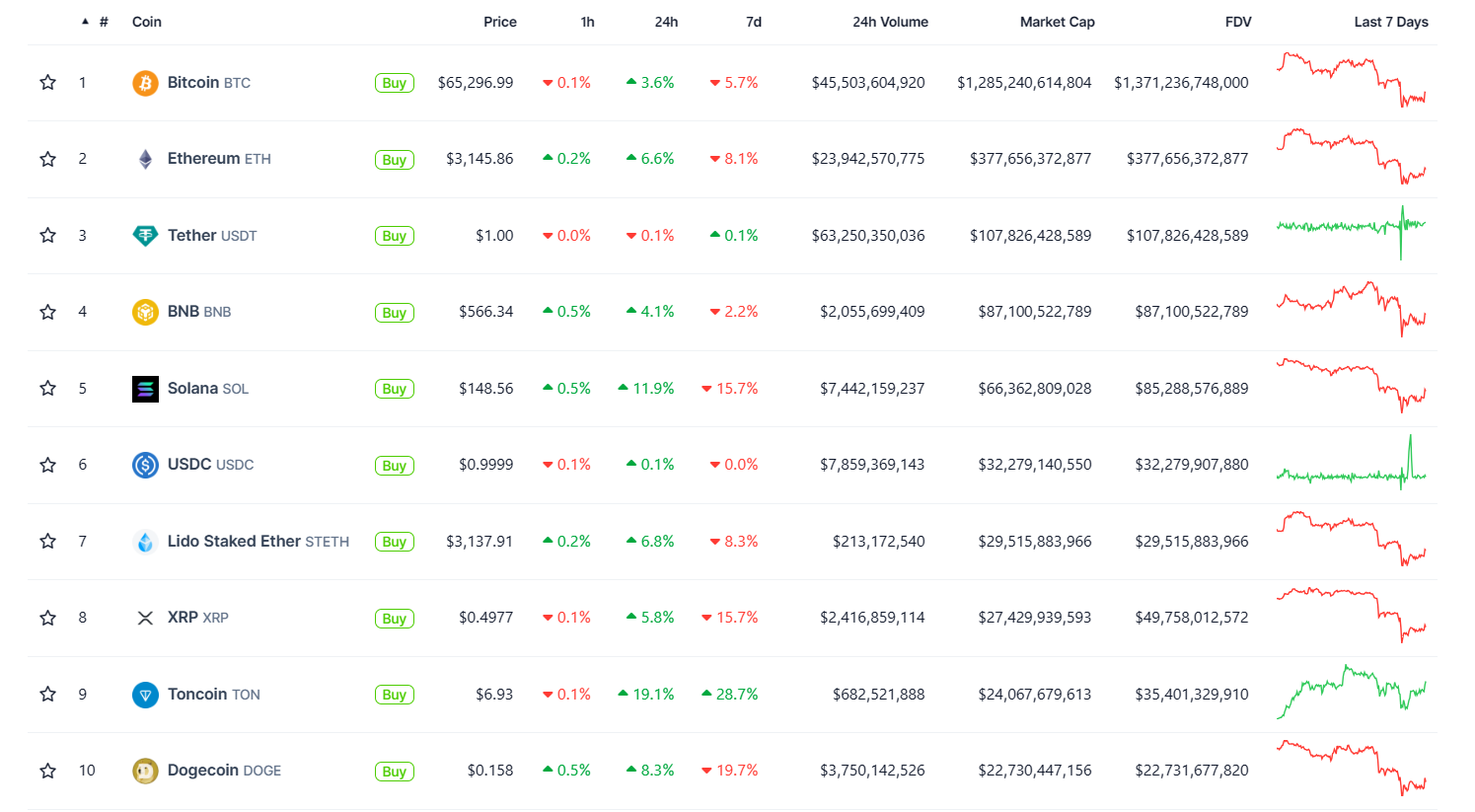1475x812 pixels.
Task: Sort by rank using the # column arrow
Action: (x=86, y=22)
